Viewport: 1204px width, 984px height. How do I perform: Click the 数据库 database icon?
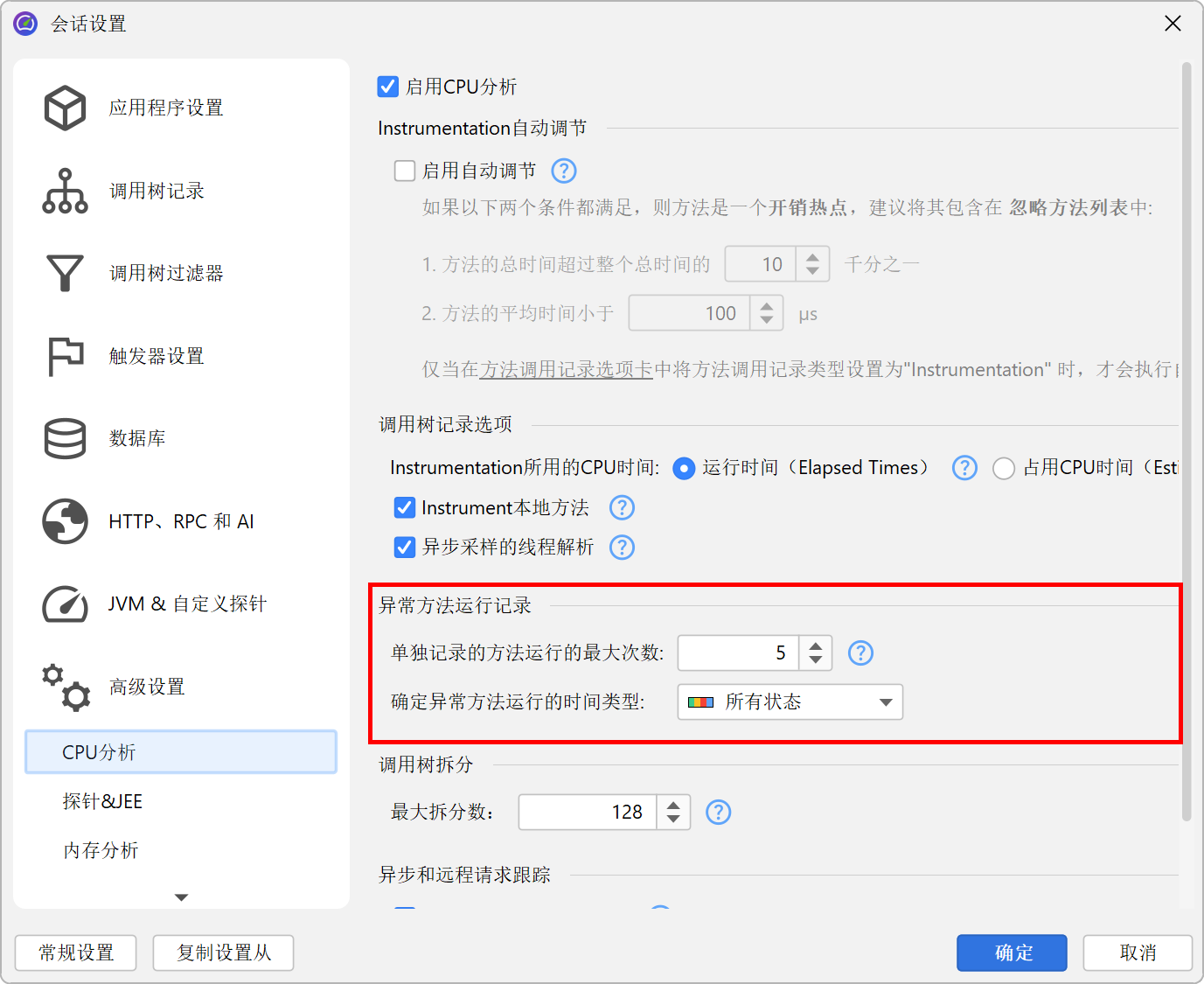[x=65, y=438]
